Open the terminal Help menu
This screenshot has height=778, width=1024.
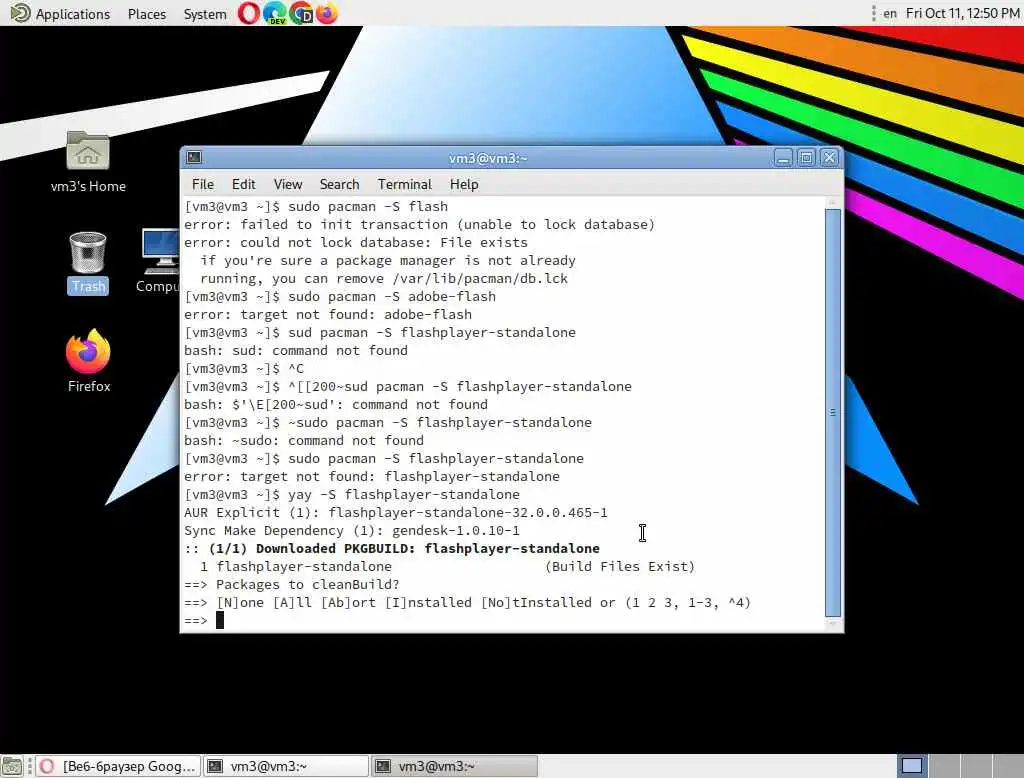click(x=464, y=184)
